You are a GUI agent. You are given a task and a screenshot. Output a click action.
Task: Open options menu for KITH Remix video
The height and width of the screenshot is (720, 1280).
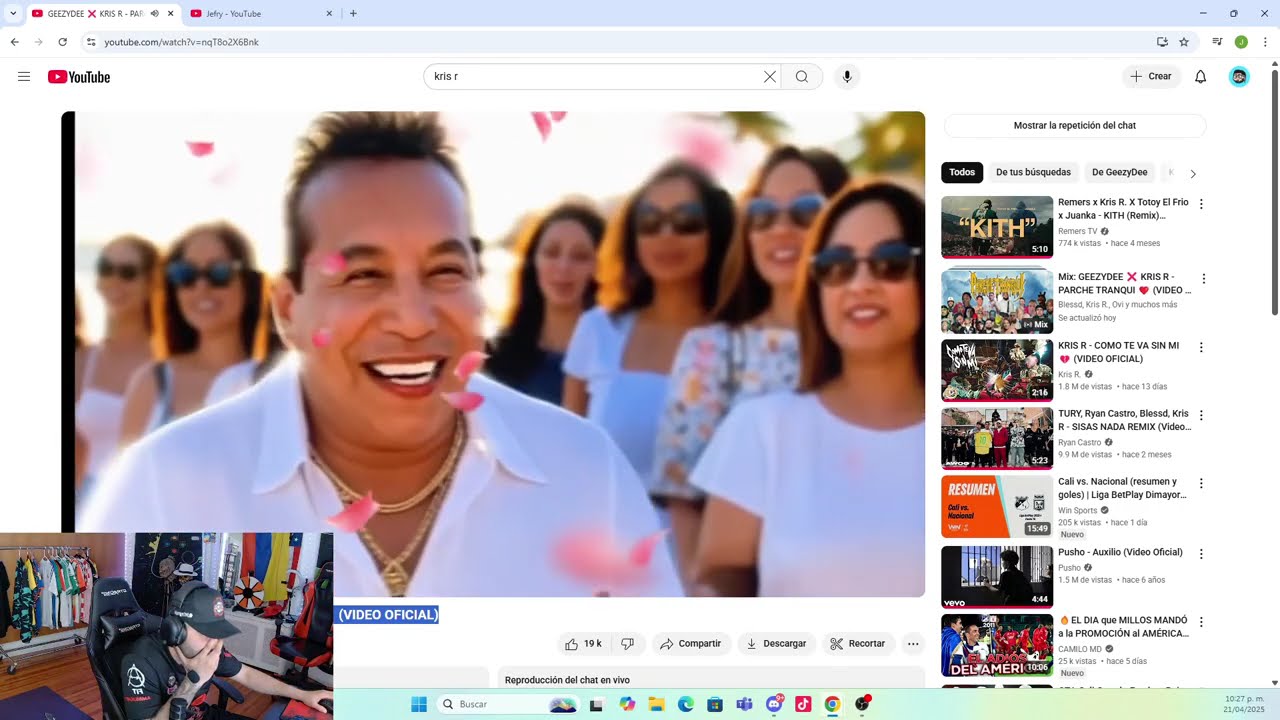pyautogui.click(x=1201, y=204)
